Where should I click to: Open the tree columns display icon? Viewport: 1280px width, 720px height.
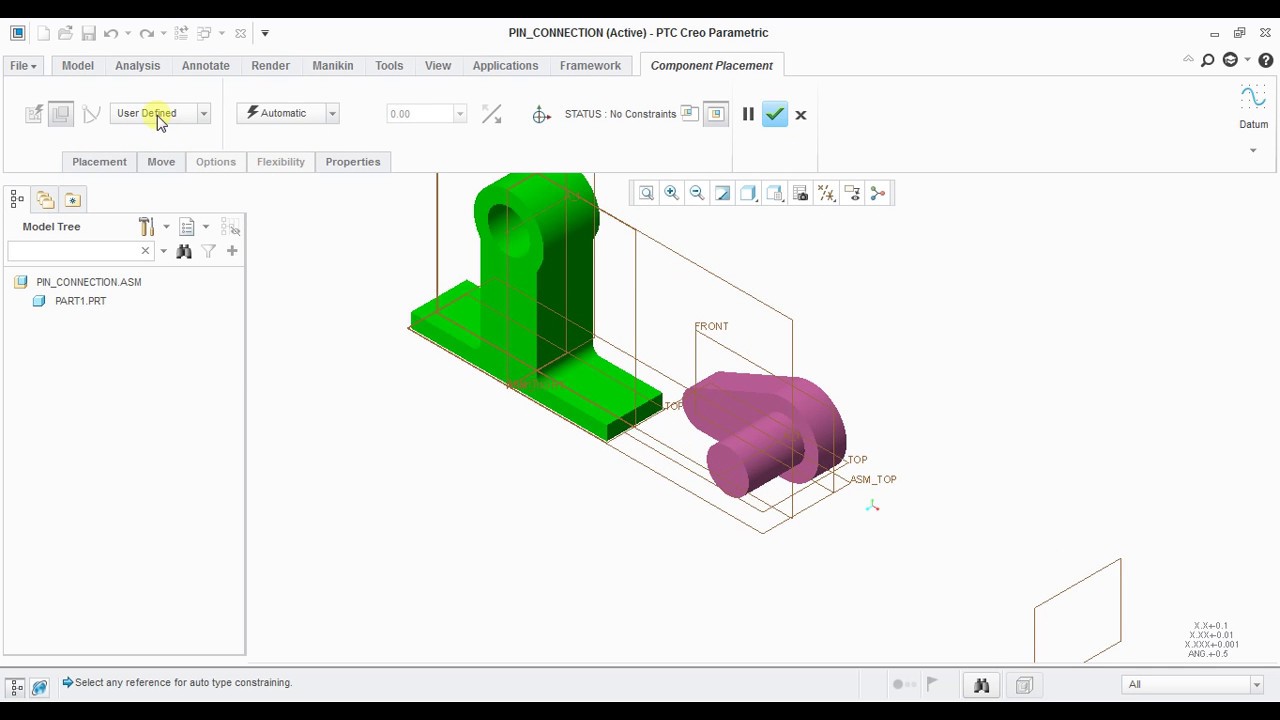(x=187, y=227)
